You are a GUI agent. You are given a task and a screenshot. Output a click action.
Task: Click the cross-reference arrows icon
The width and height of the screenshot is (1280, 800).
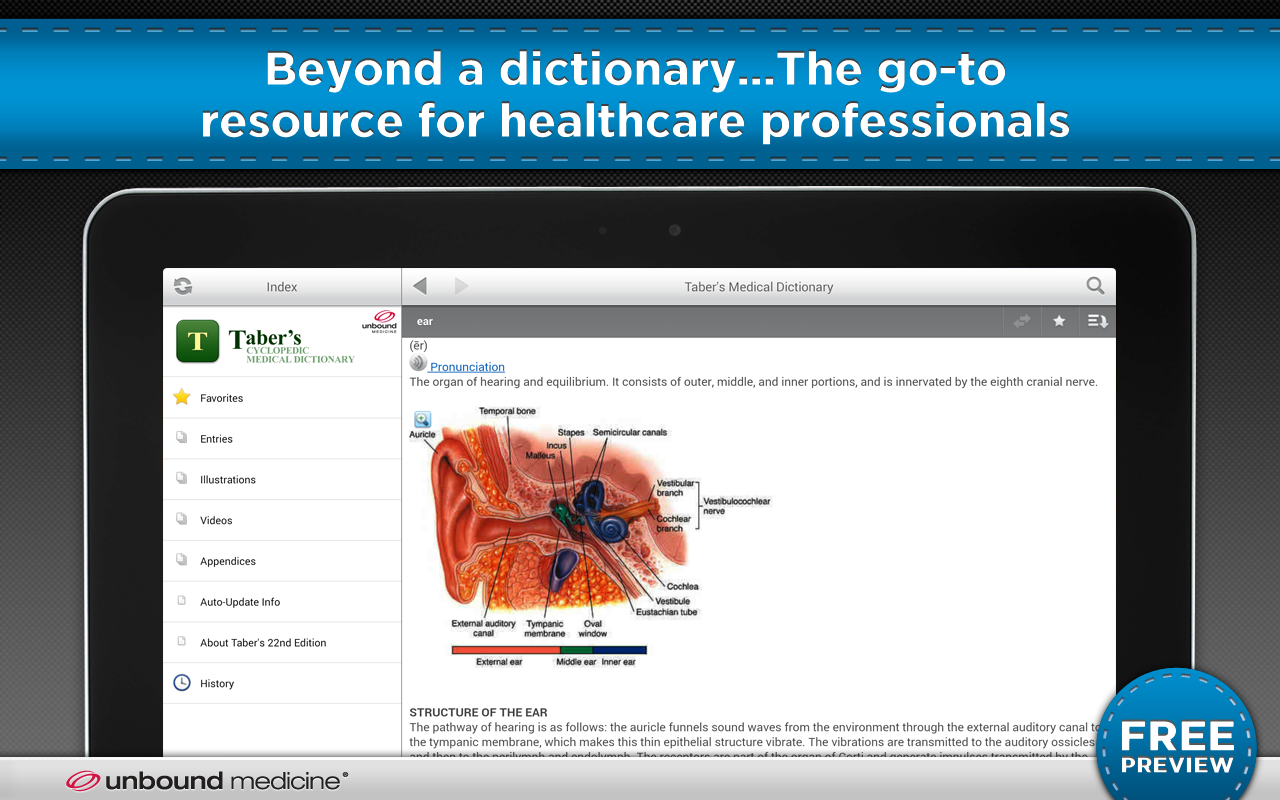1021,321
